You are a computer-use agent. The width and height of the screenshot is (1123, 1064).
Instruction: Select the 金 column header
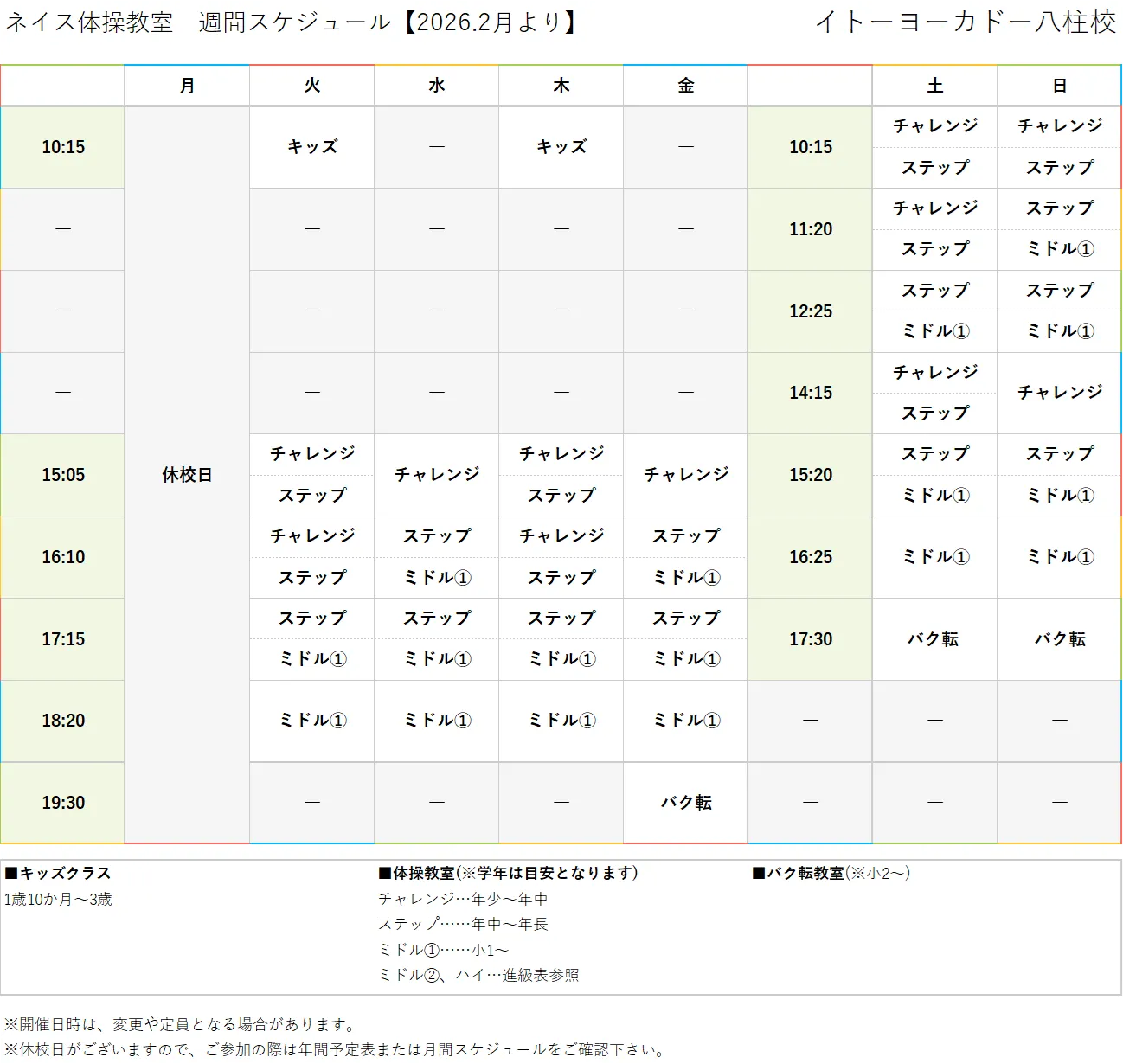point(684,85)
